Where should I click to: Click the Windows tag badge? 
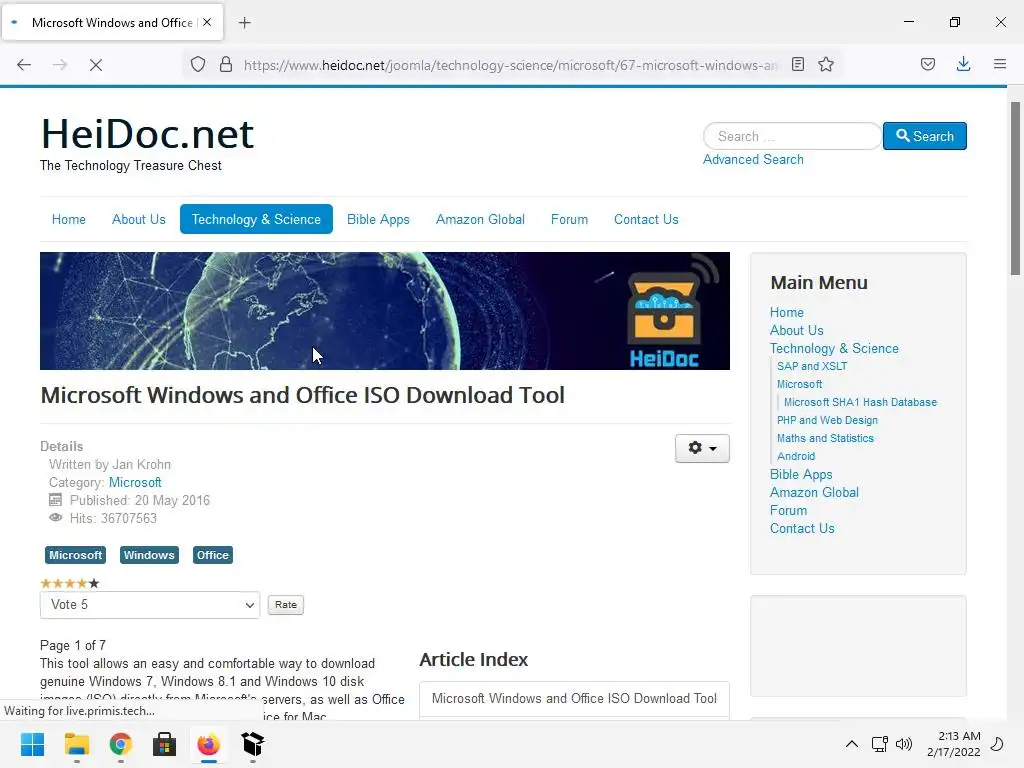click(149, 555)
